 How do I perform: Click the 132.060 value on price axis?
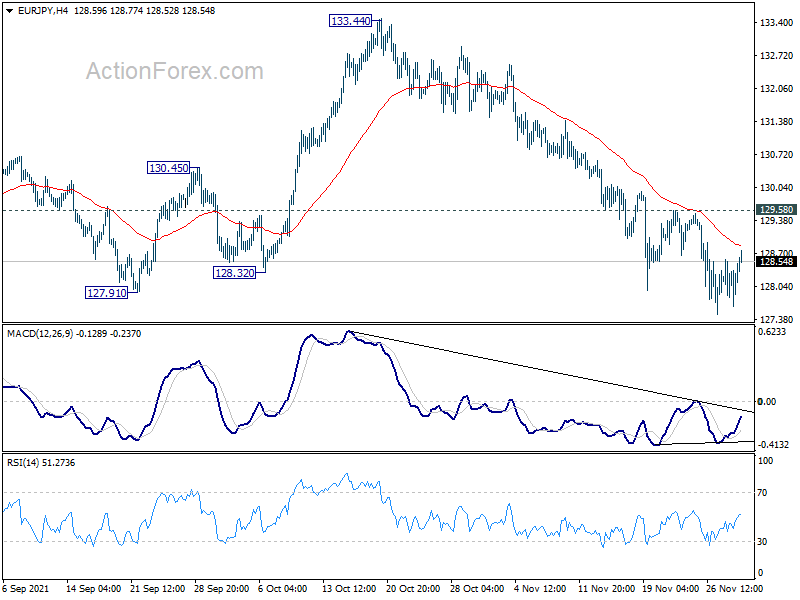click(x=776, y=89)
